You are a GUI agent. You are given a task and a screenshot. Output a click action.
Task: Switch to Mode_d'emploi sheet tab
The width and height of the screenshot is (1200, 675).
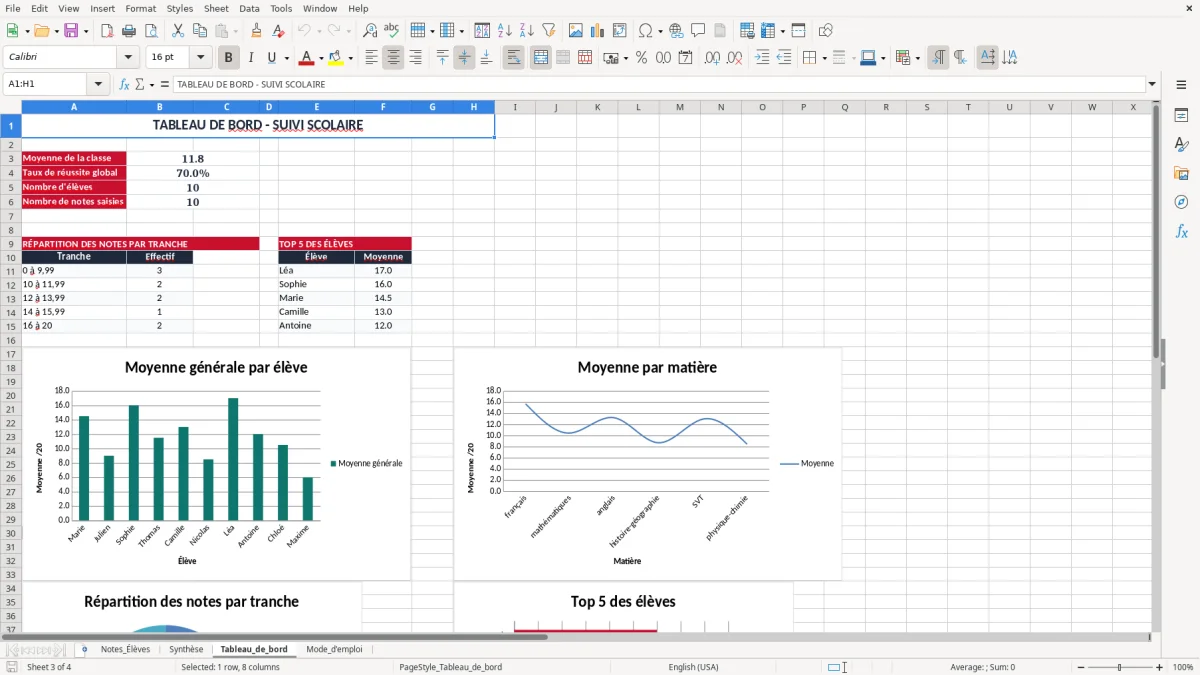click(334, 649)
